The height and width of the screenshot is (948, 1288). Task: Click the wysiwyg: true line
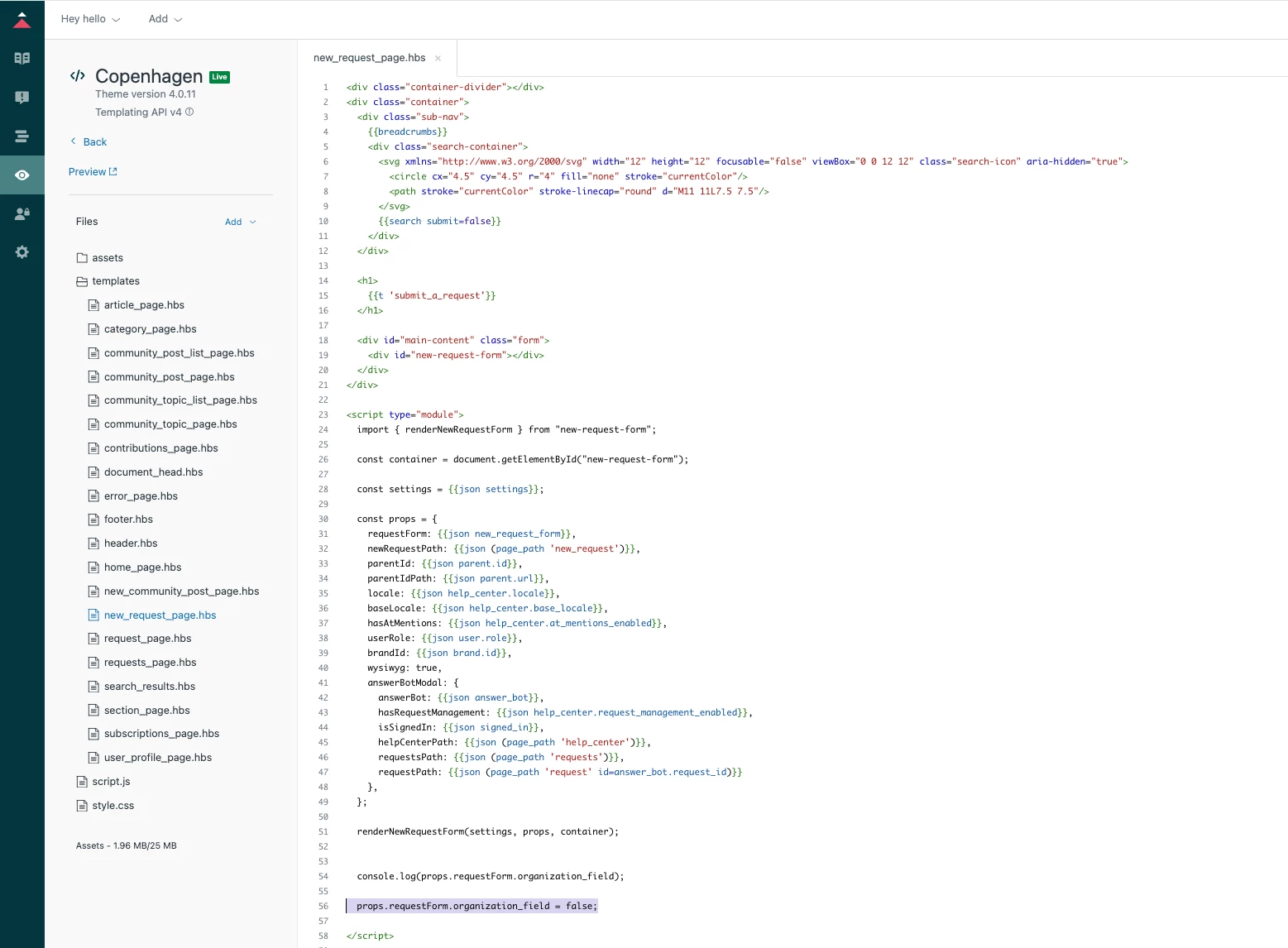[x=405, y=668]
